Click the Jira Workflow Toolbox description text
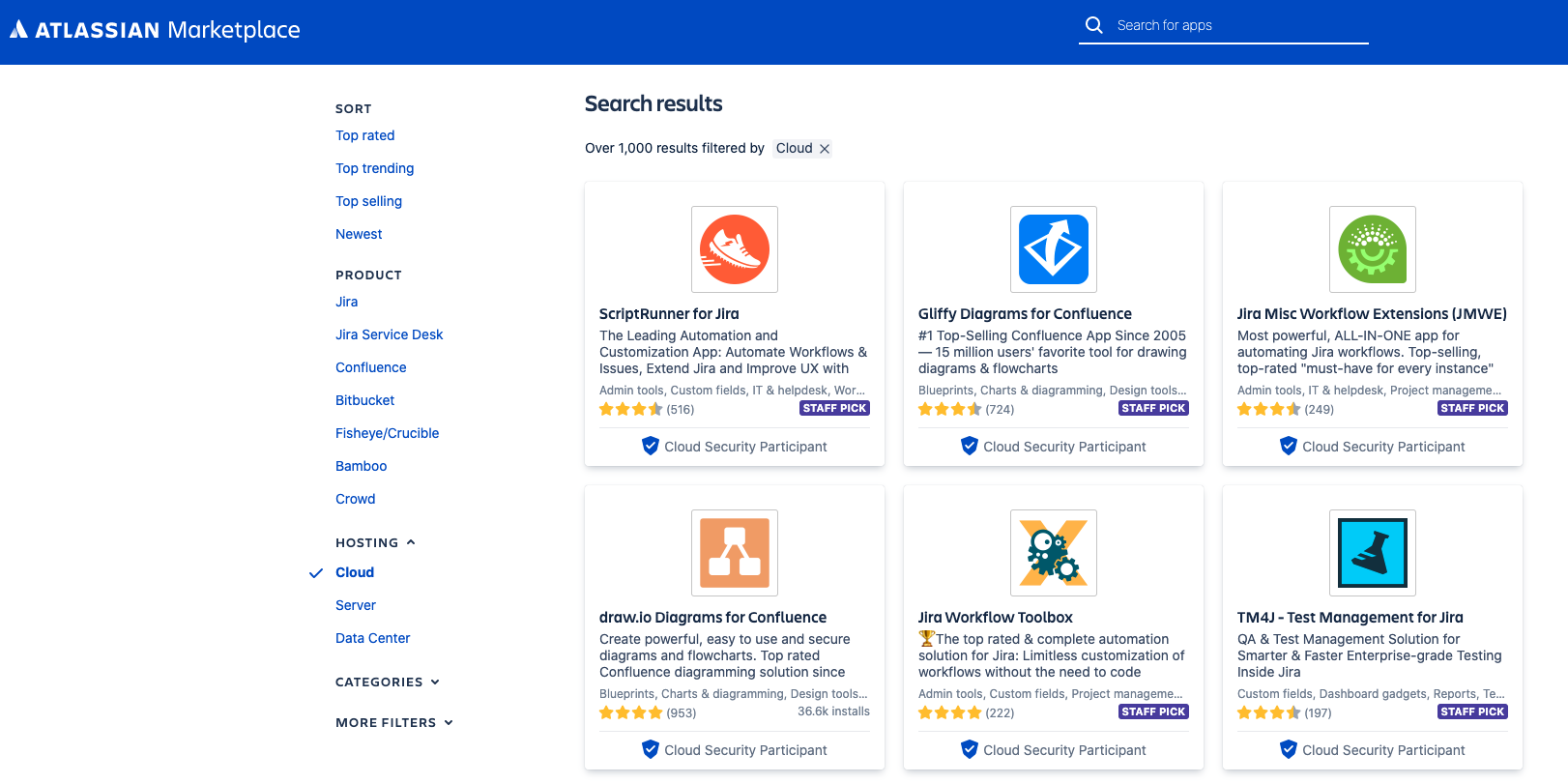1568x784 pixels. pos(1052,655)
